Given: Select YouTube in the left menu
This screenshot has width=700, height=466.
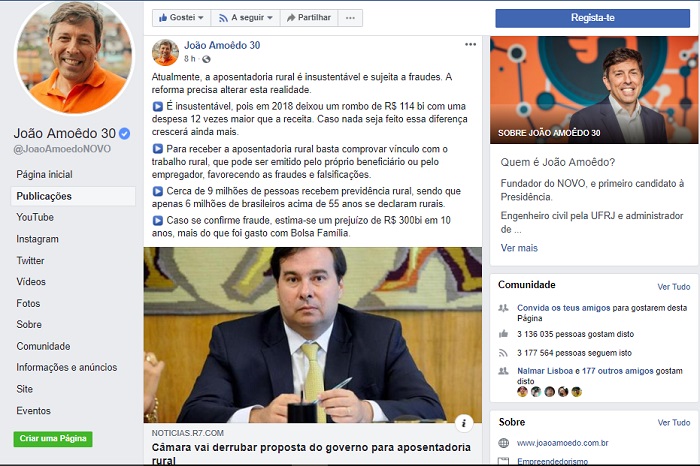Looking at the screenshot, I should (x=35, y=217).
